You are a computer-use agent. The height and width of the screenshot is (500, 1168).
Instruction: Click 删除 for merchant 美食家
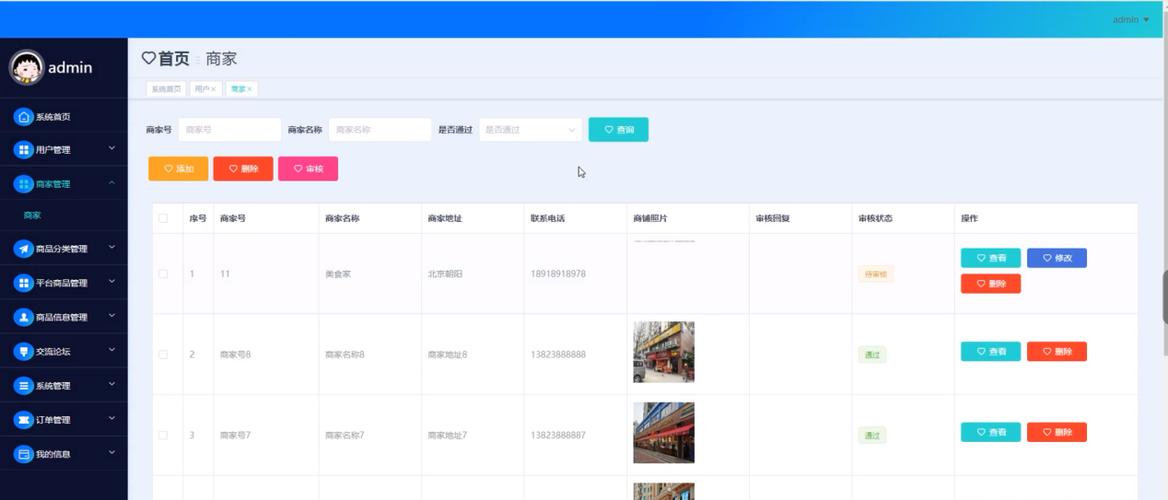pos(991,284)
